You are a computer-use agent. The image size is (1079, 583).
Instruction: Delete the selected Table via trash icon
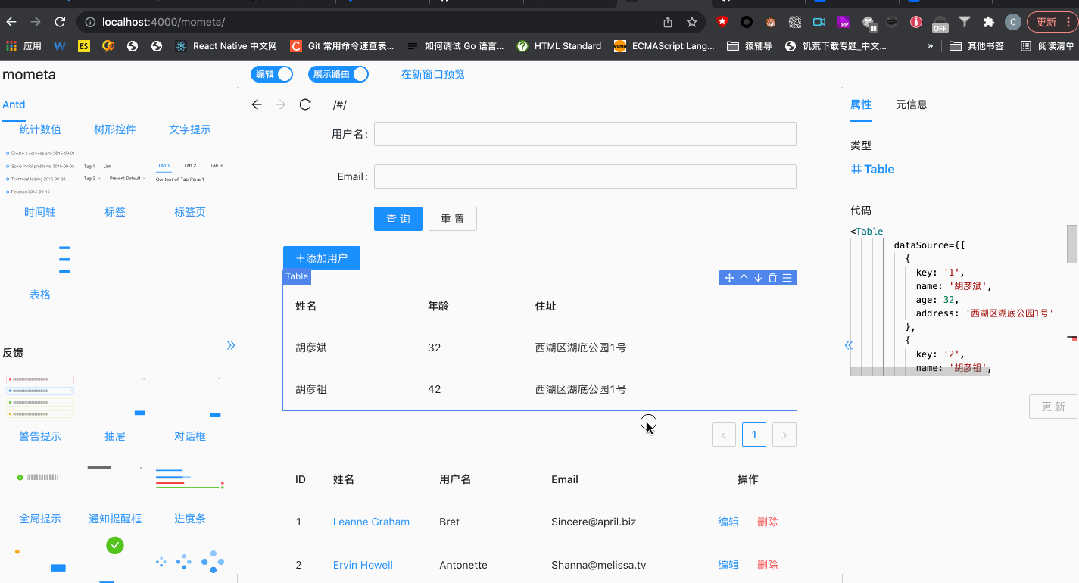click(x=773, y=277)
